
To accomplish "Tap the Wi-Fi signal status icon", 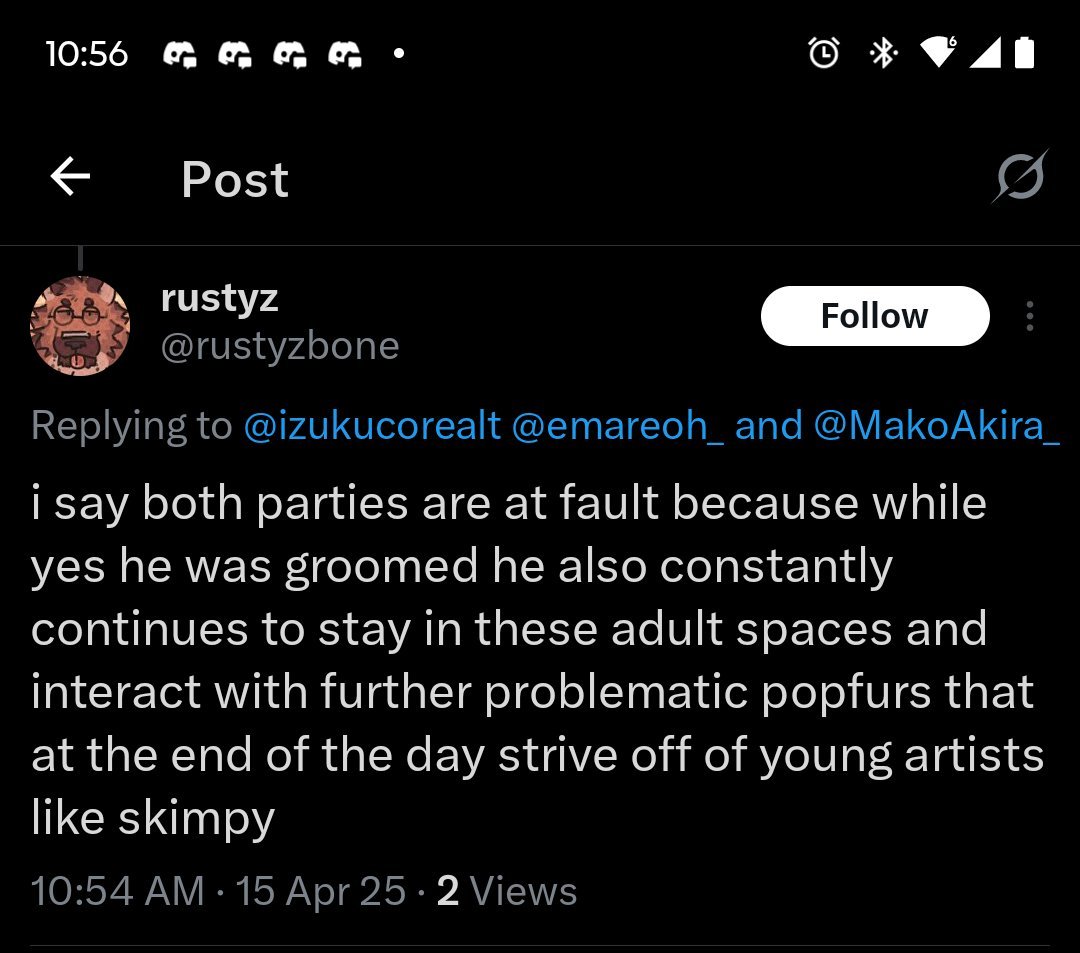I will click(x=940, y=54).
